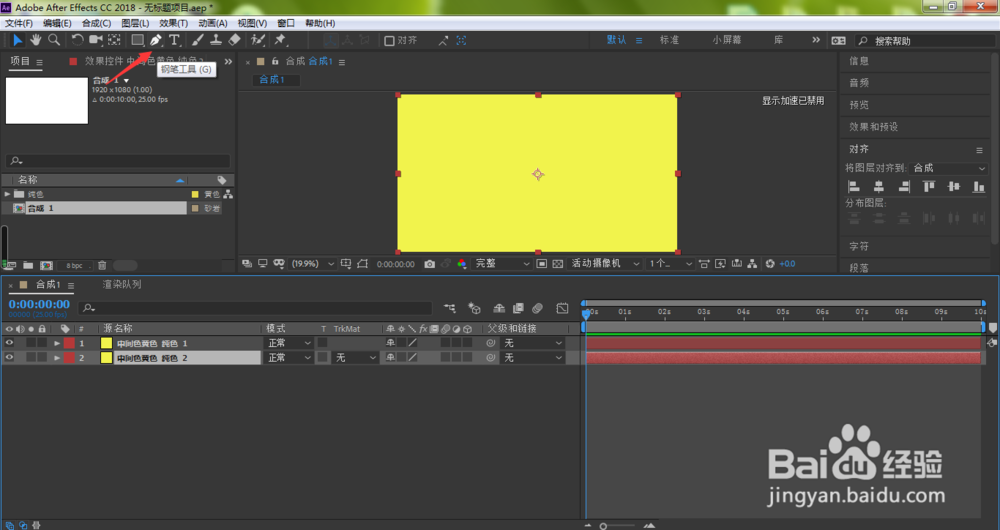Select the Type text tool
1000x530 pixels.
tap(174, 40)
